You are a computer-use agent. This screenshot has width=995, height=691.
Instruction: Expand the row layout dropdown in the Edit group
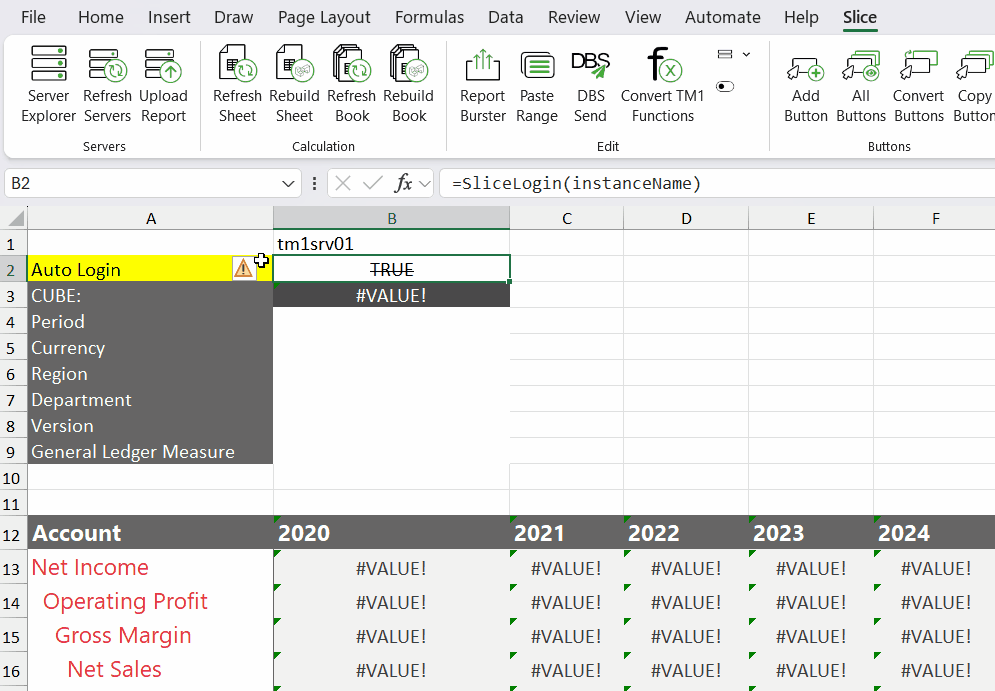[x=734, y=54]
